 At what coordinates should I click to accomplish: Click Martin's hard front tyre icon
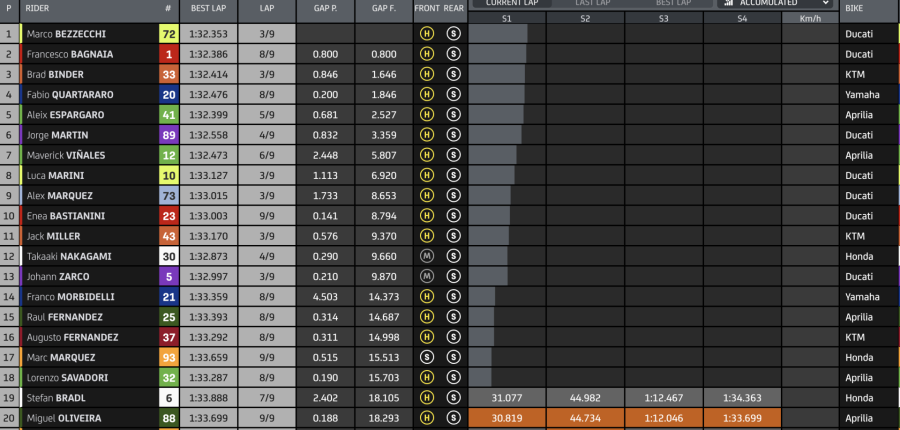click(426, 135)
